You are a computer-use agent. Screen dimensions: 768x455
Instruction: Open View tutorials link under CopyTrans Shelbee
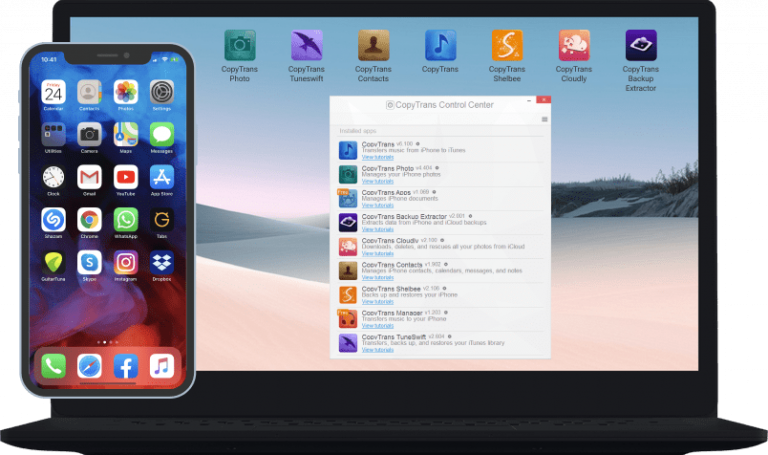[378, 302]
